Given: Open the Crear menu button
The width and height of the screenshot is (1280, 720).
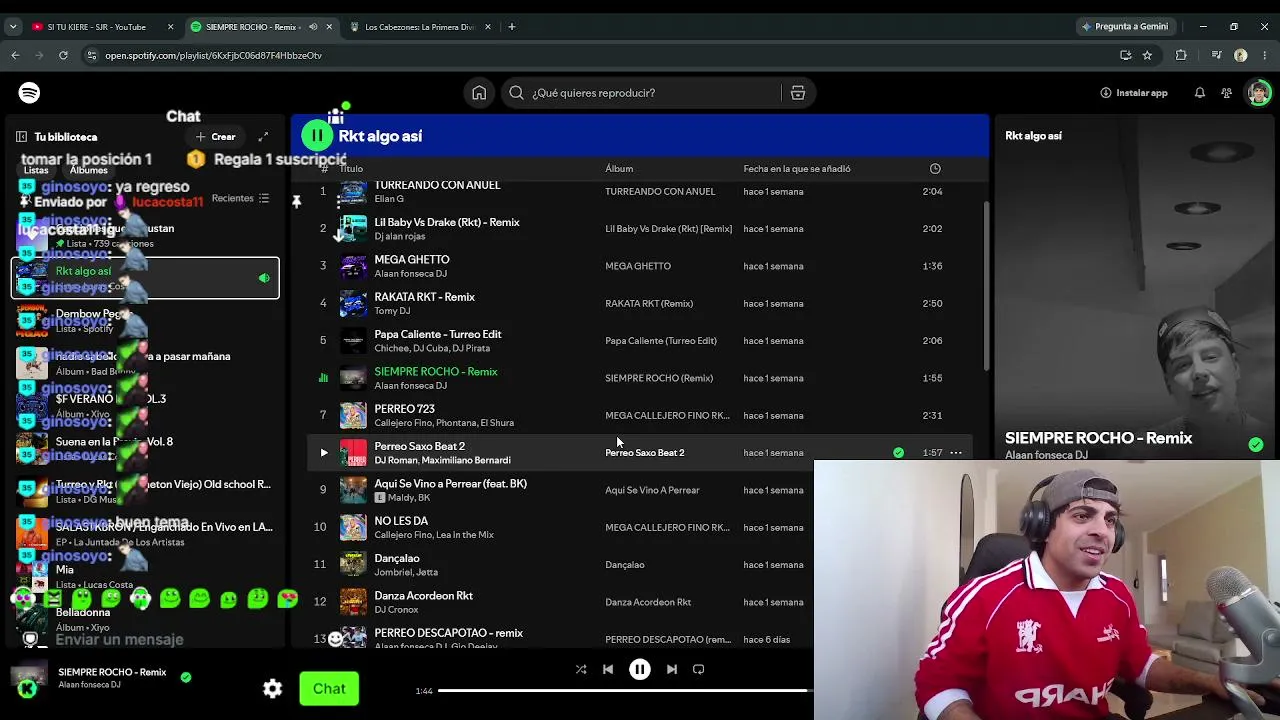Looking at the screenshot, I should point(216,137).
